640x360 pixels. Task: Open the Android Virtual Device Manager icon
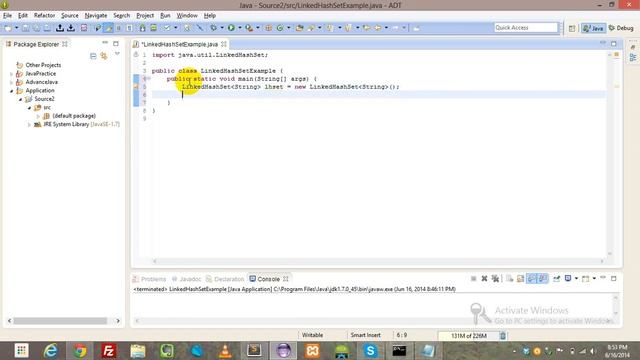pos(153,28)
